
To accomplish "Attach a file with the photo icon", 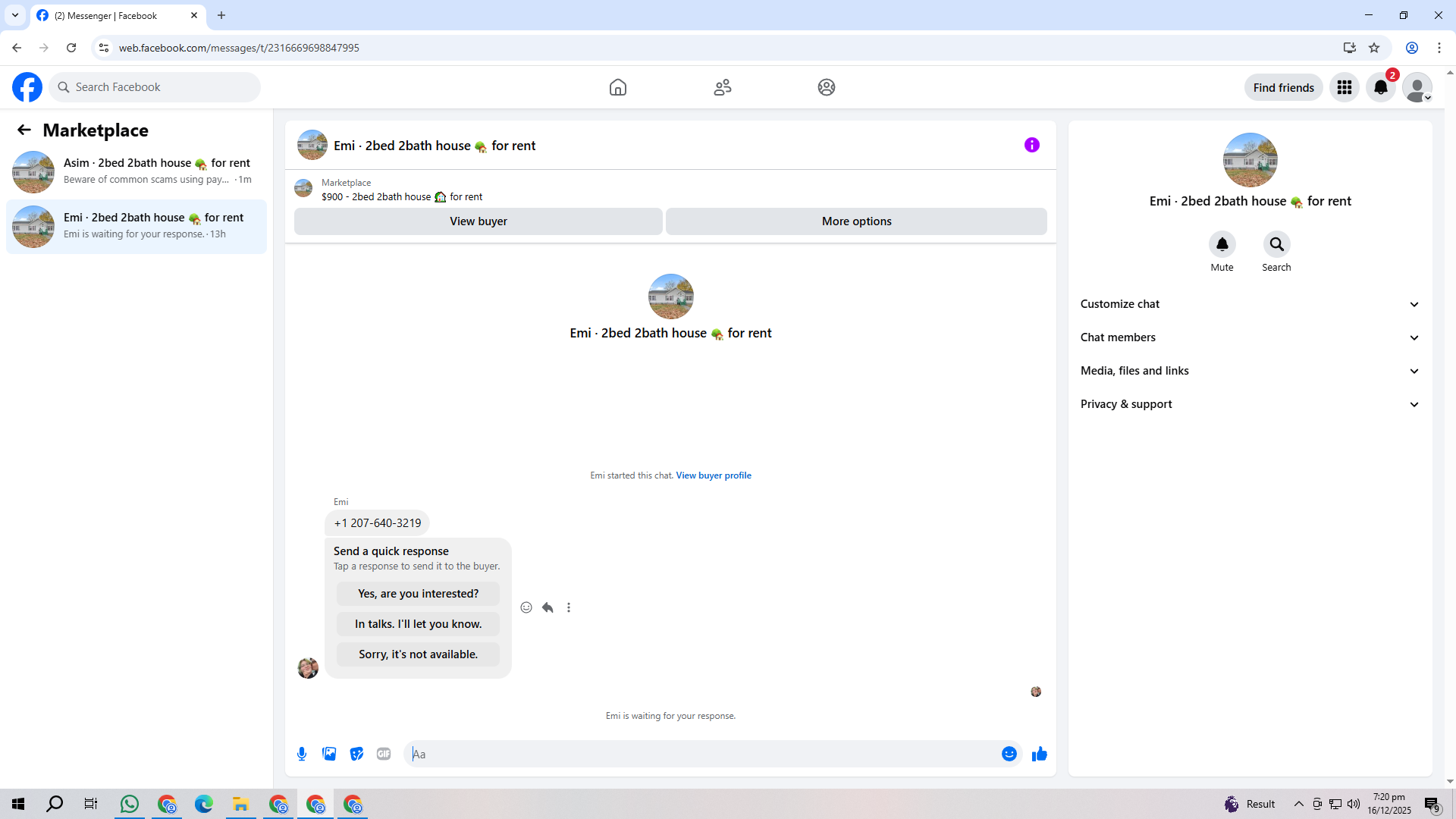I will point(329,754).
